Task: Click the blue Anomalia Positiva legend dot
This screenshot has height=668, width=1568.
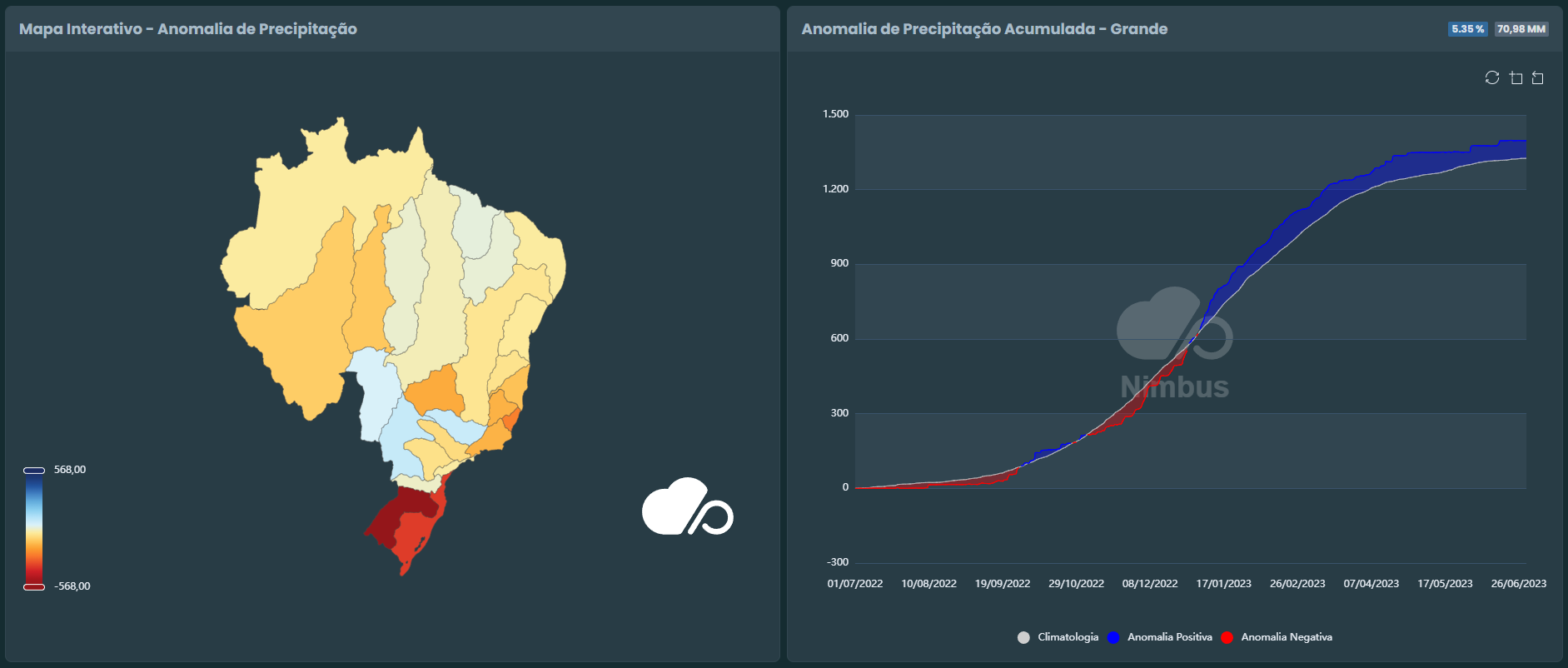Action: 1113,637
